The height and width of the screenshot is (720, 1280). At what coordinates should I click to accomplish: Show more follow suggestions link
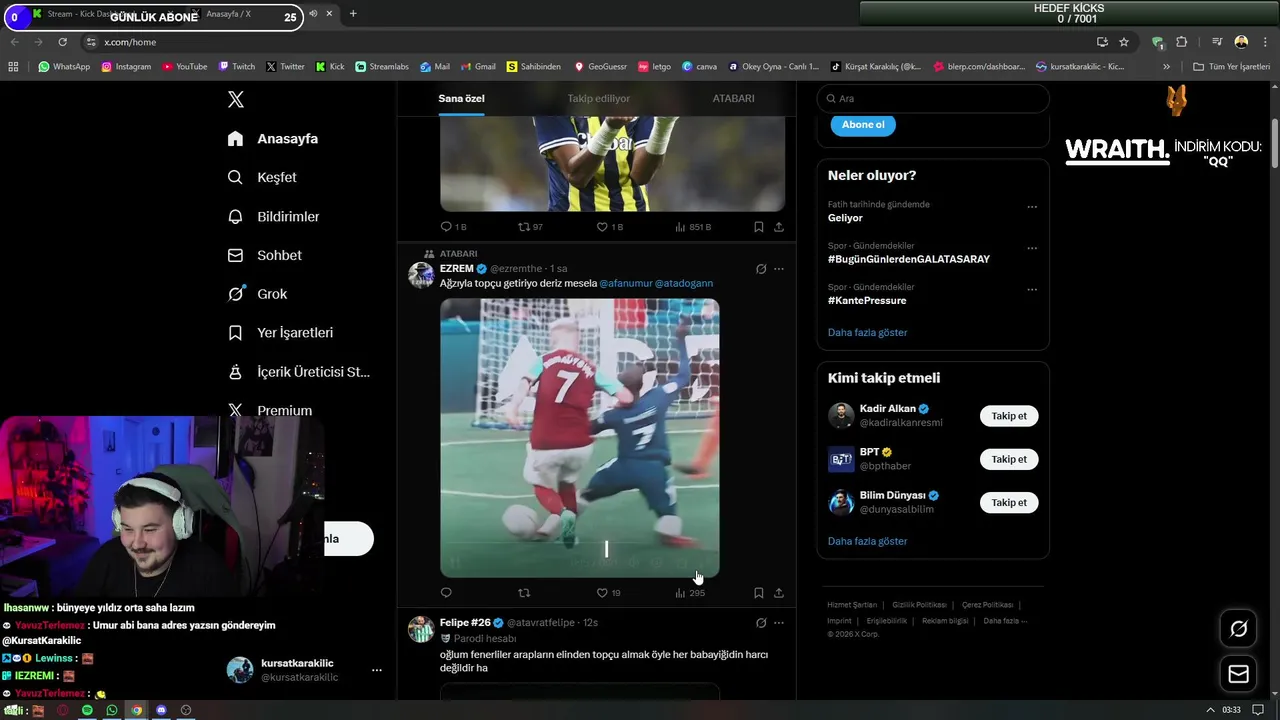pos(868,541)
